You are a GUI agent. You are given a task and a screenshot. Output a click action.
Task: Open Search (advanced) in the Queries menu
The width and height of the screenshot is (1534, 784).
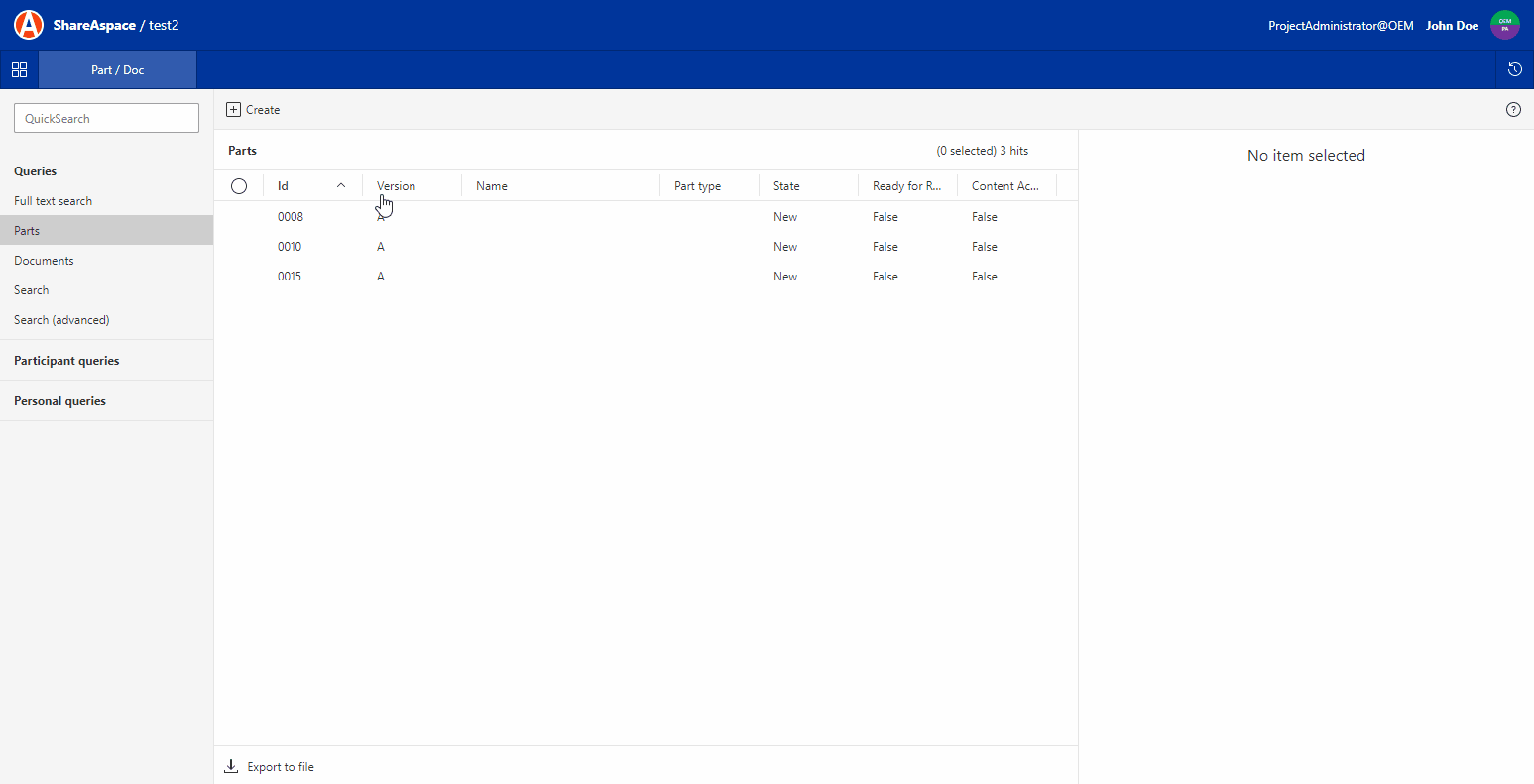[61, 319]
